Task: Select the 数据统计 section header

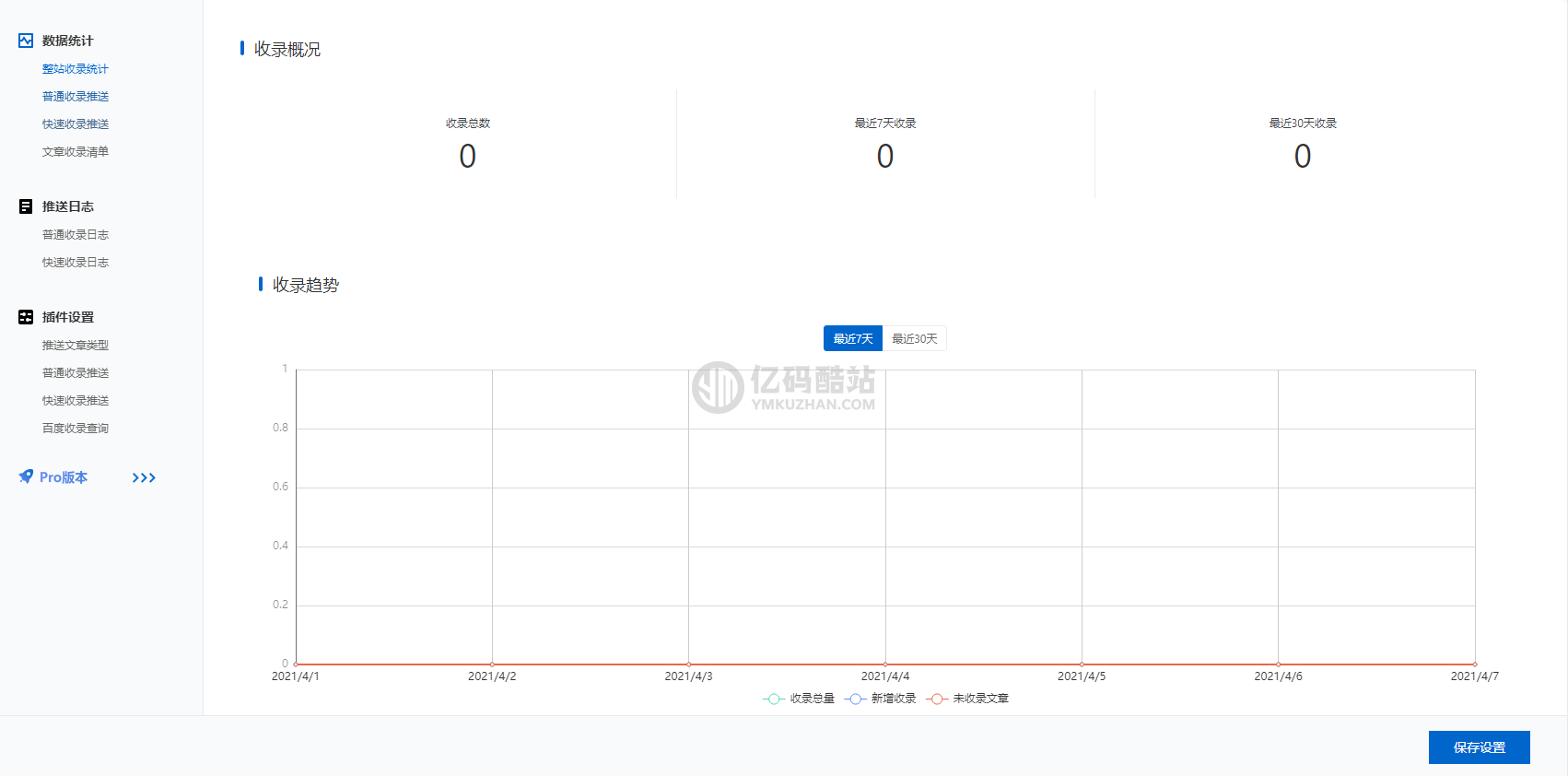Action: [67, 41]
